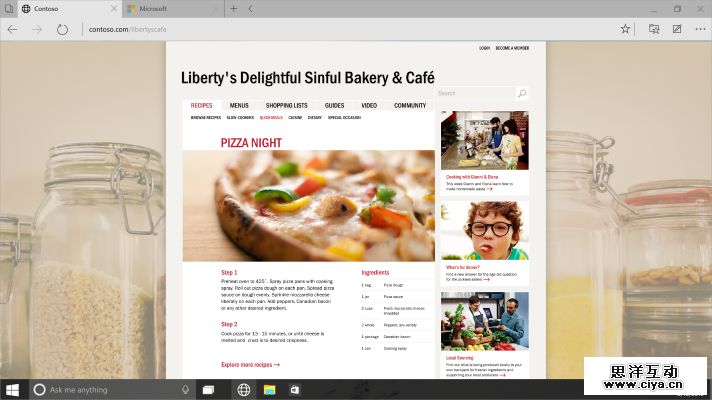Open What's for dinner? link
This screenshot has height=400, width=712.
click(463, 267)
